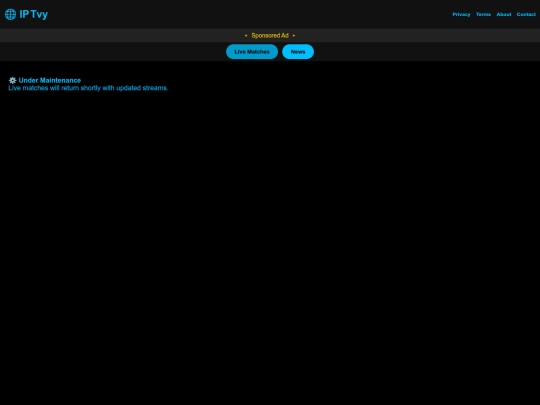Click the globe logo icon
540x405 pixels.
pos(10,14)
